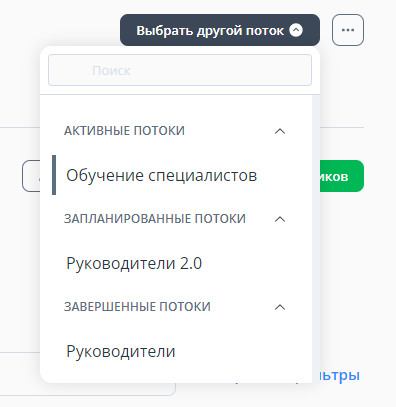The image size is (396, 407).
Task: Focus the 'Поиск' search field
Action: pyautogui.click(x=180, y=70)
